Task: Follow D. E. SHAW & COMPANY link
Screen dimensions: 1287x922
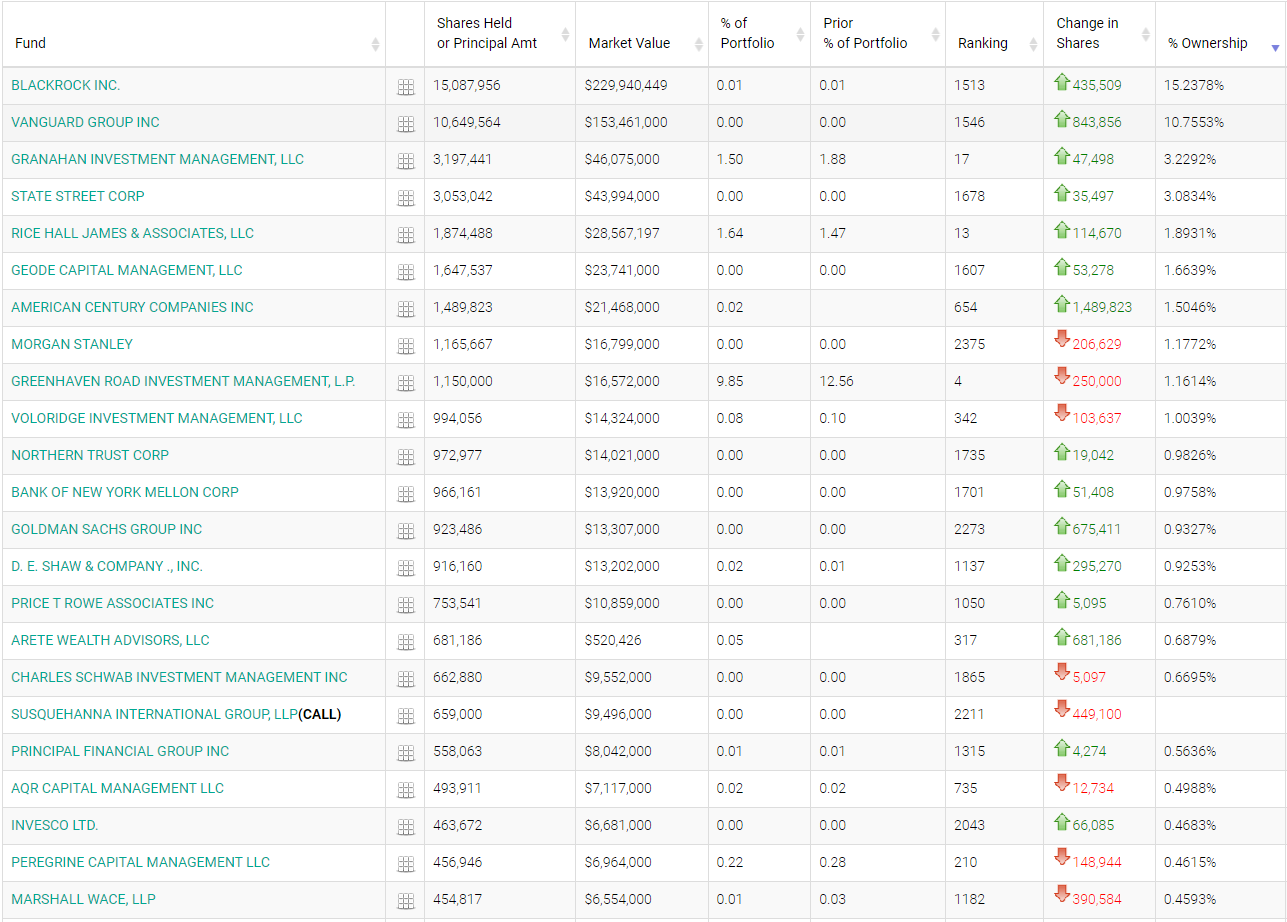Action: click(107, 567)
